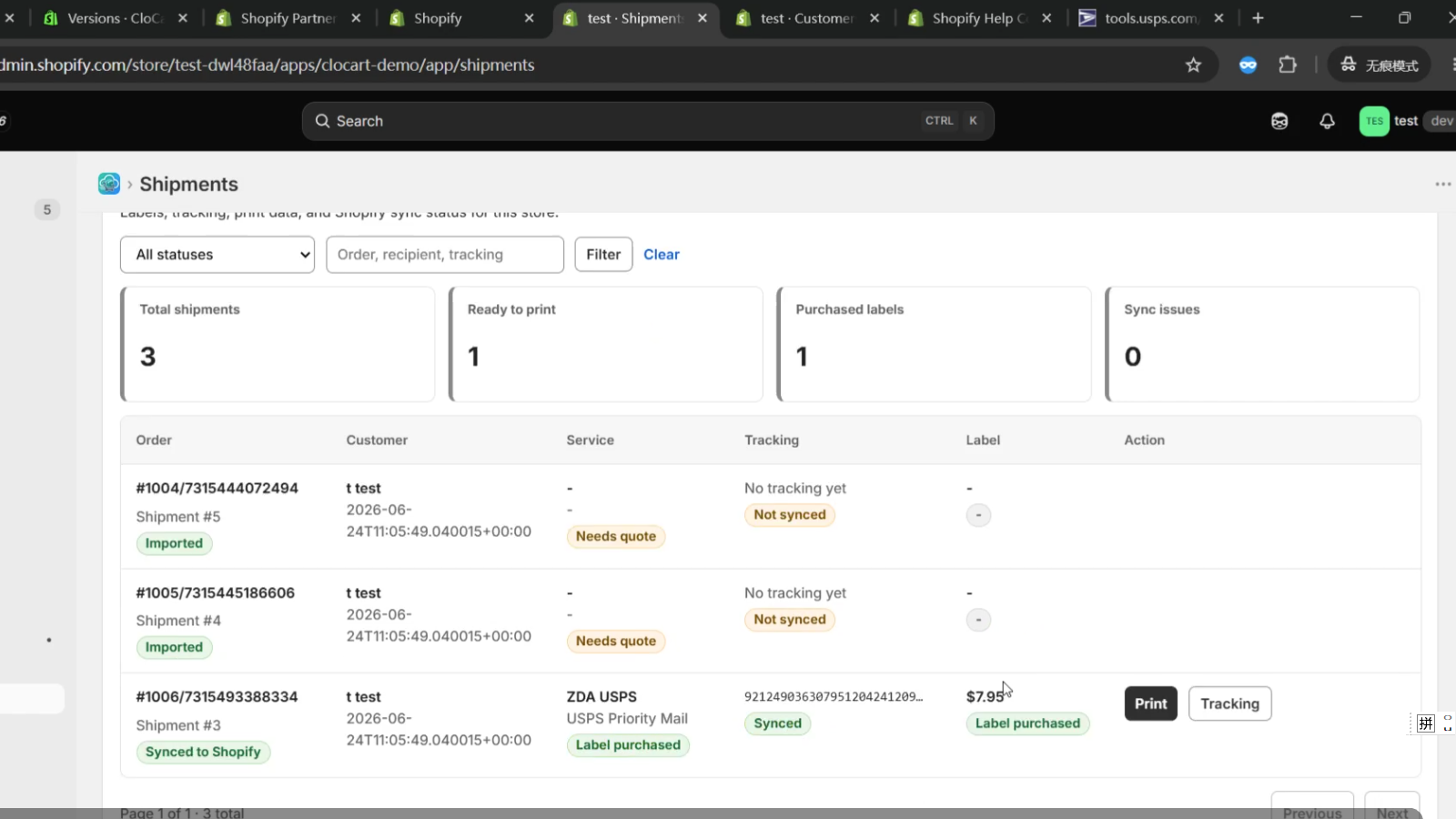Click the Order column header
This screenshot has width=1456, height=819.
tap(154, 440)
